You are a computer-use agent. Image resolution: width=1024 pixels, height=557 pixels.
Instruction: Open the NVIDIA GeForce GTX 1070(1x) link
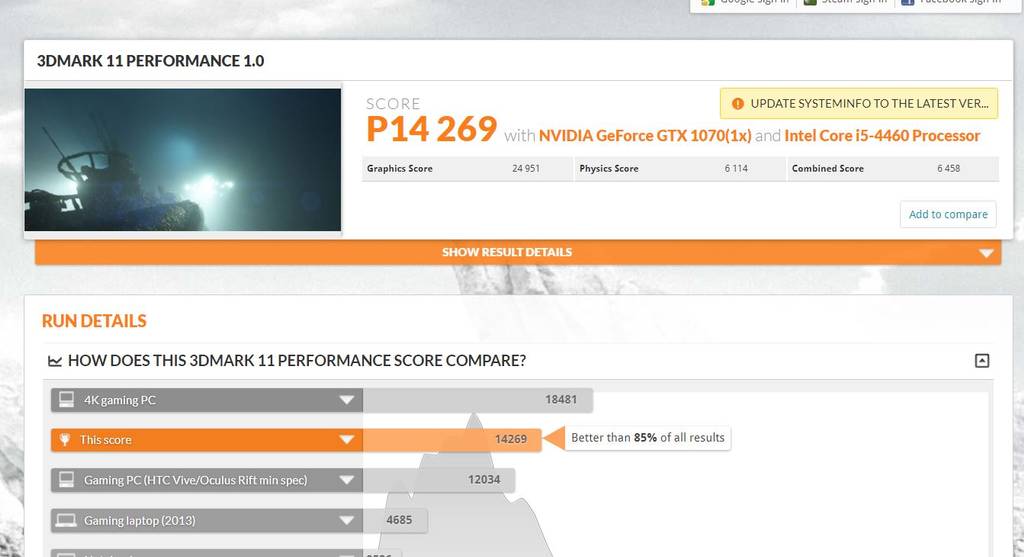tap(645, 136)
